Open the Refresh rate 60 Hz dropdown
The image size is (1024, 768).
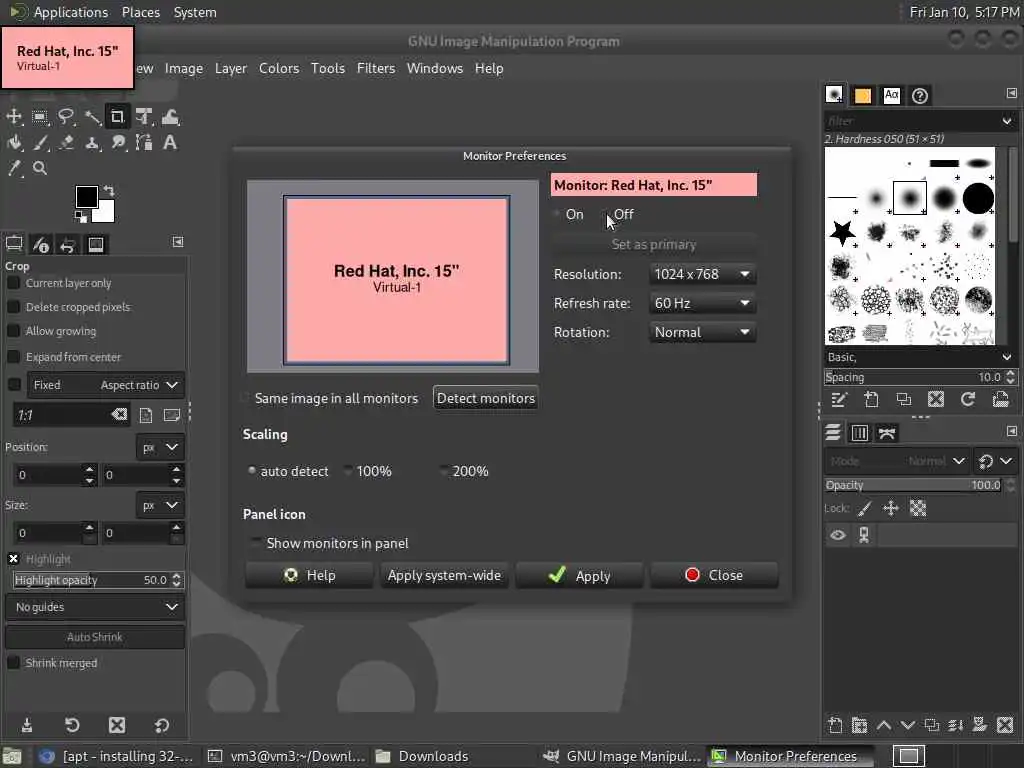click(703, 303)
